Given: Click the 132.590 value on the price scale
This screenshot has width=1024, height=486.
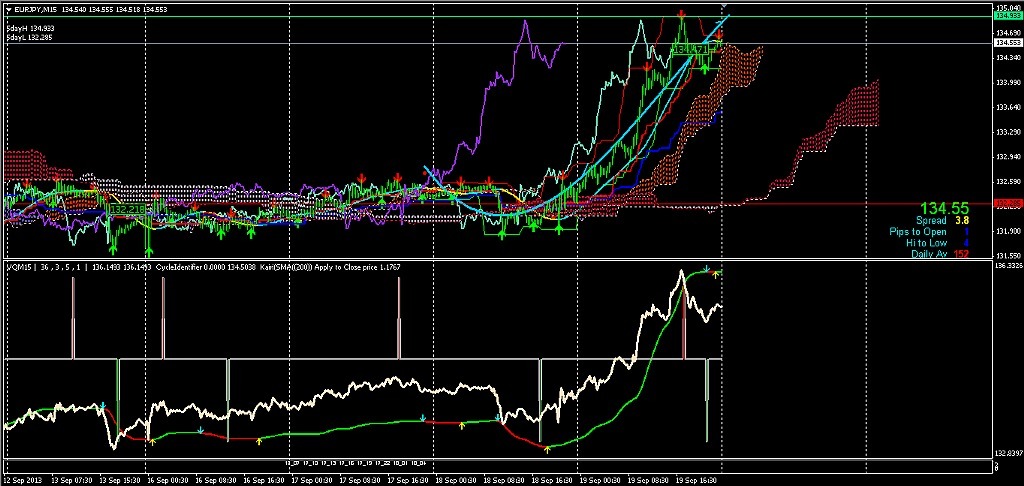Looking at the screenshot, I should point(1009,182).
